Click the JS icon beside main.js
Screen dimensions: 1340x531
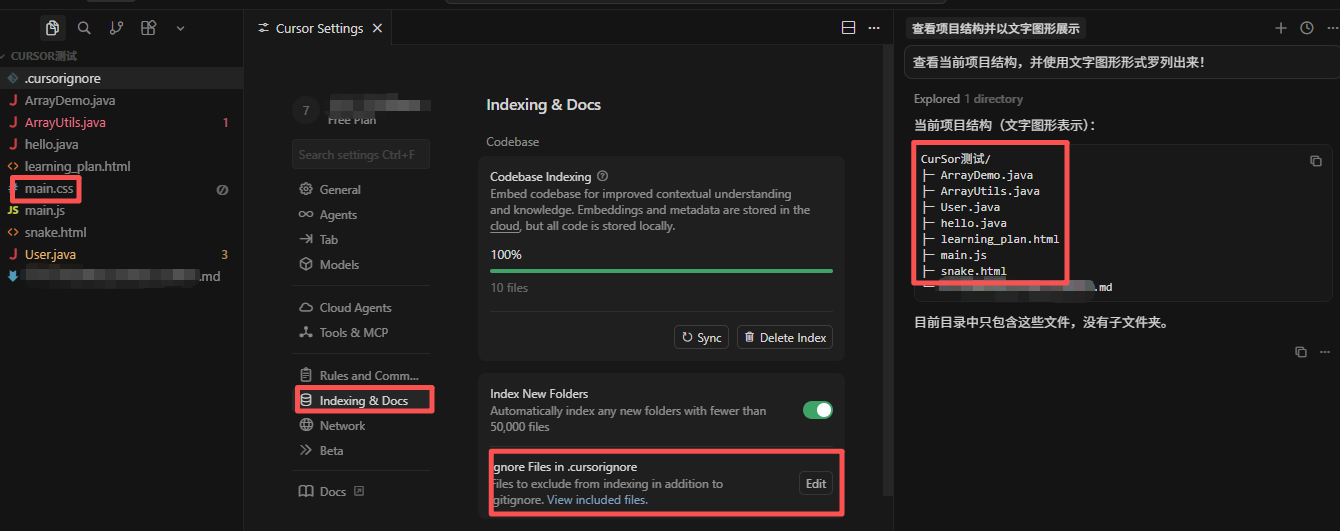(x=13, y=210)
